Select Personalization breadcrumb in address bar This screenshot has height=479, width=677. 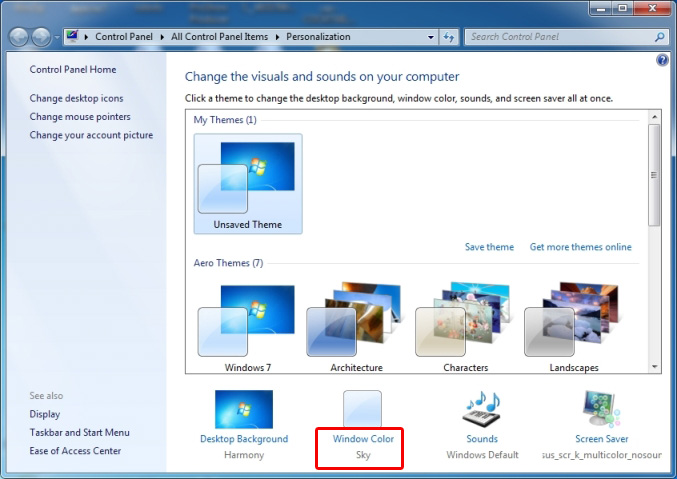318,37
